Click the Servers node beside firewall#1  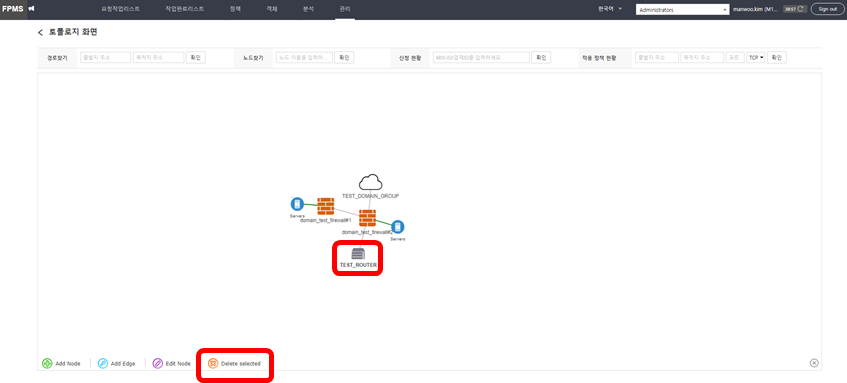pos(297,204)
